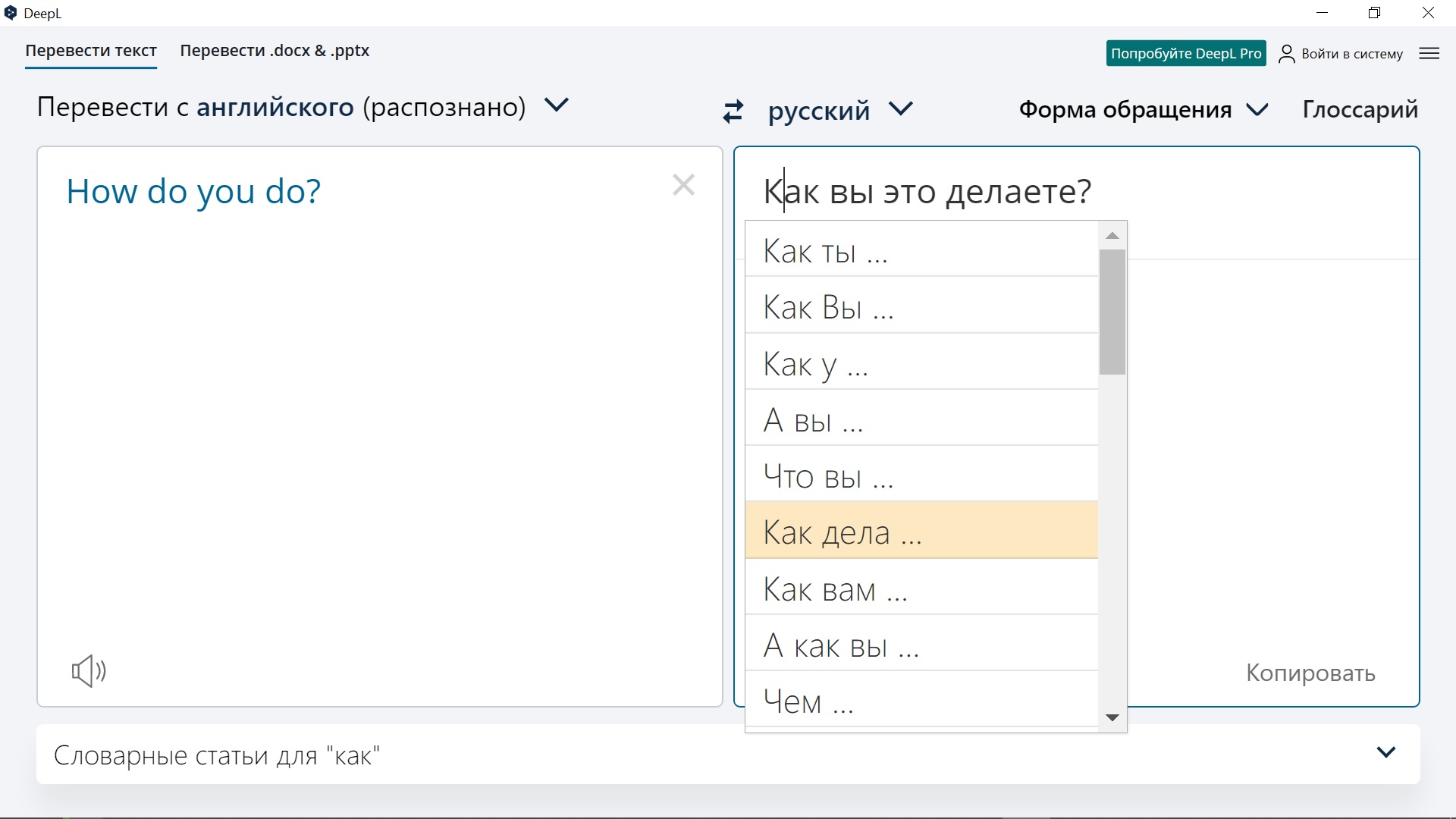1456x819 pixels.
Task: Click the suggestion list scroll-up arrow
Action: pyautogui.click(x=1112, y=236)
